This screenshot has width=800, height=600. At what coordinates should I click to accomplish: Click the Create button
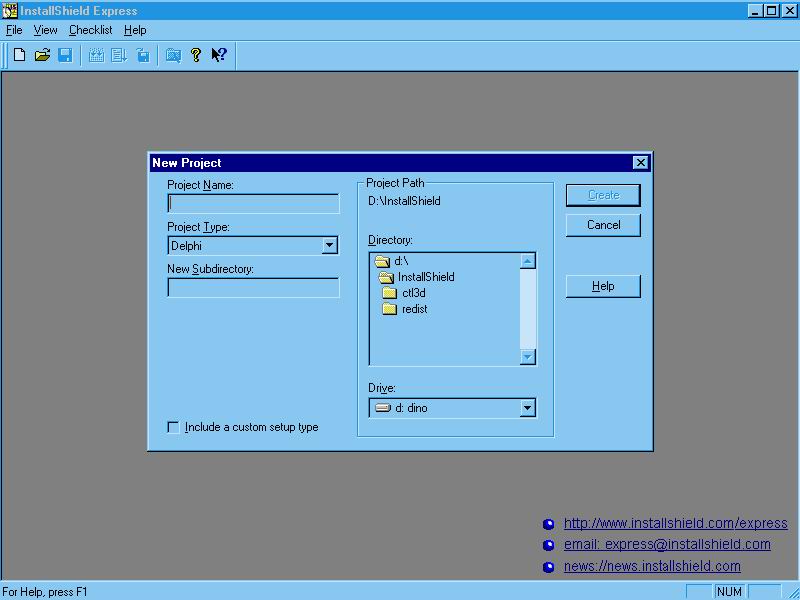coord(603,195)
